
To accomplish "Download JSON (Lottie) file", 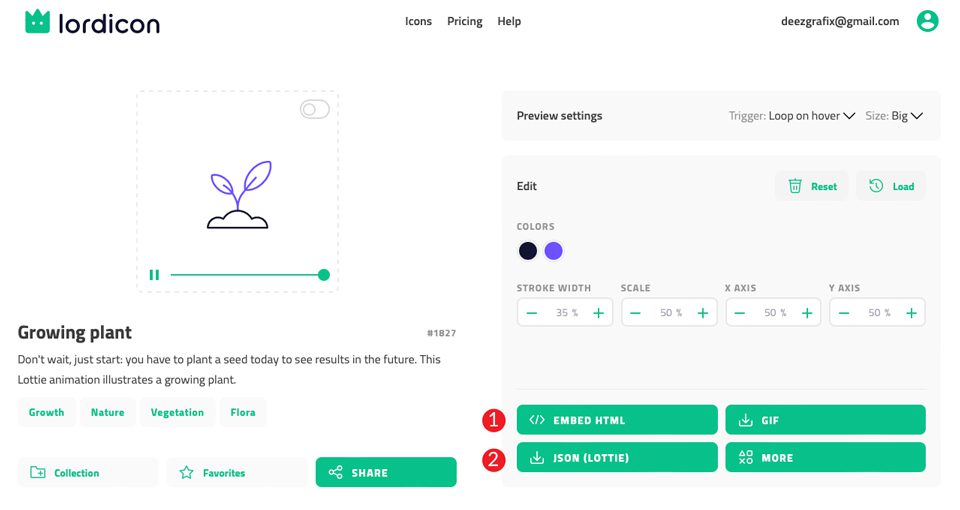I will pyautogui.click(x=617, y=457).
